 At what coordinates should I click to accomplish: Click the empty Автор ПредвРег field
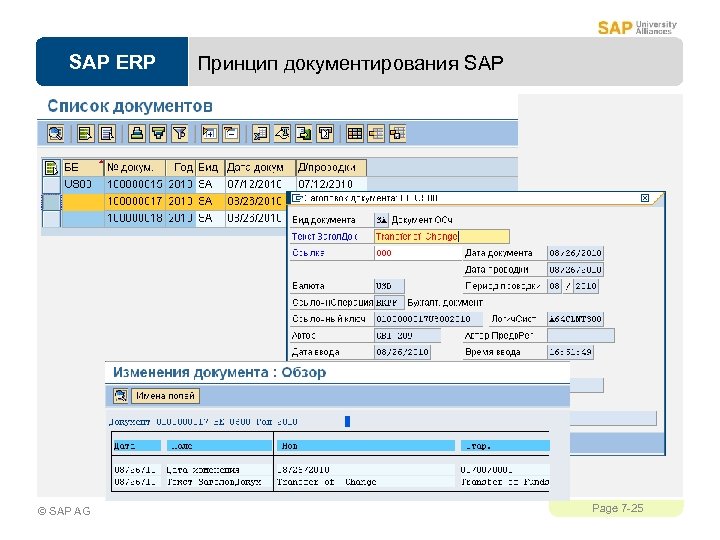click(x=581, y=336)
